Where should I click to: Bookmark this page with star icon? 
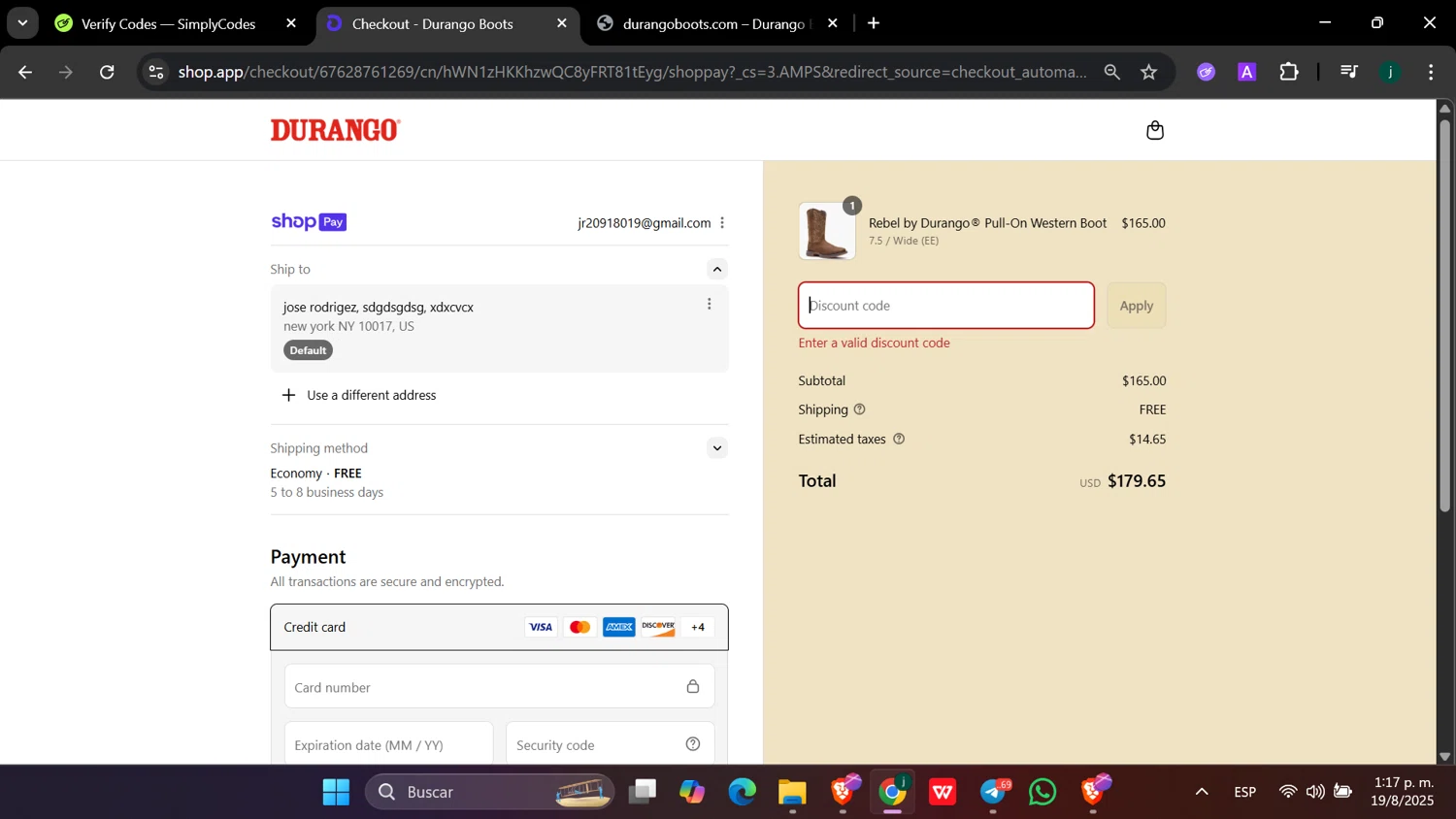(1149, 72)
